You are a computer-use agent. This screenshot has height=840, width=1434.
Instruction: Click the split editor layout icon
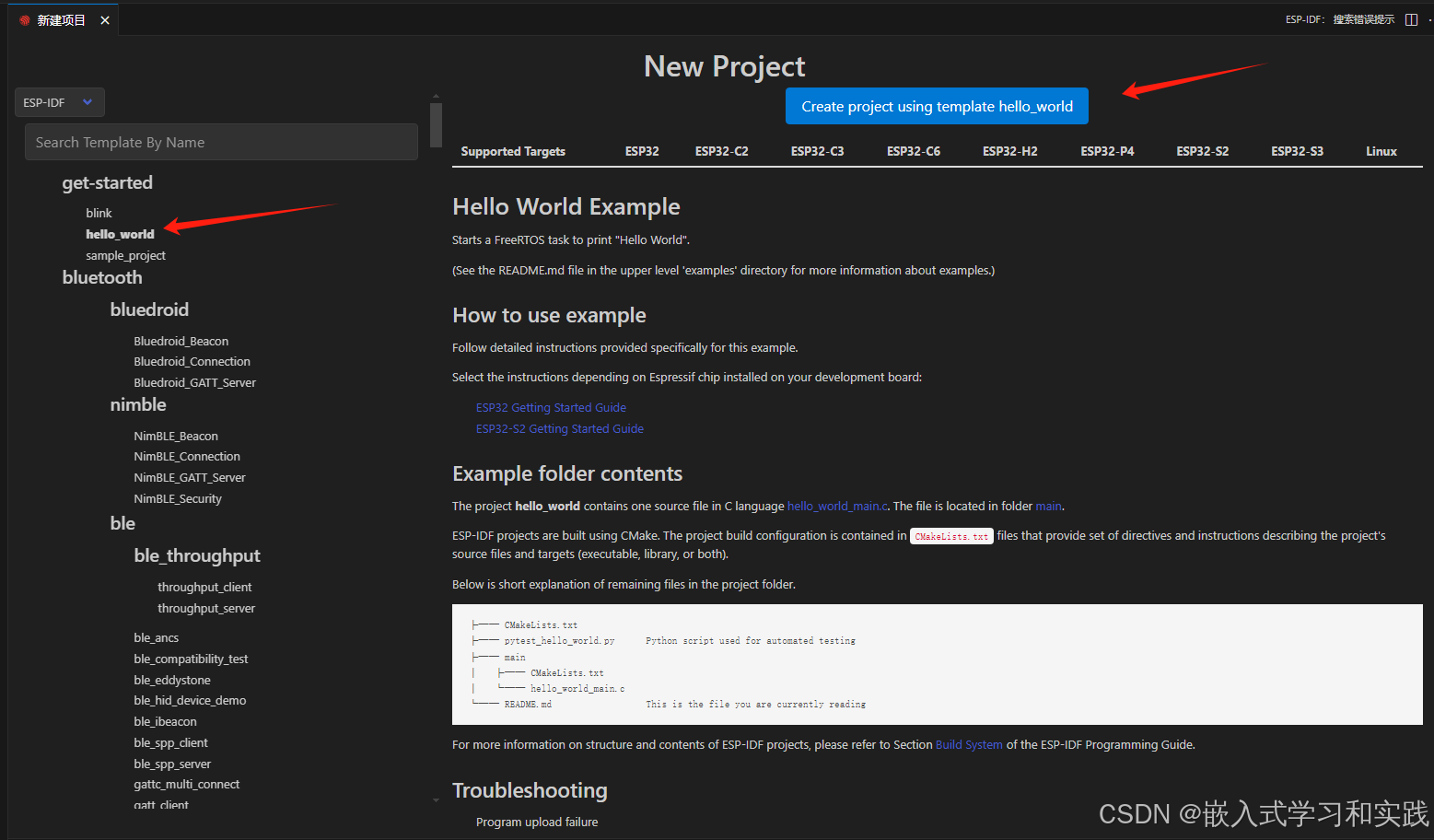1411,19
